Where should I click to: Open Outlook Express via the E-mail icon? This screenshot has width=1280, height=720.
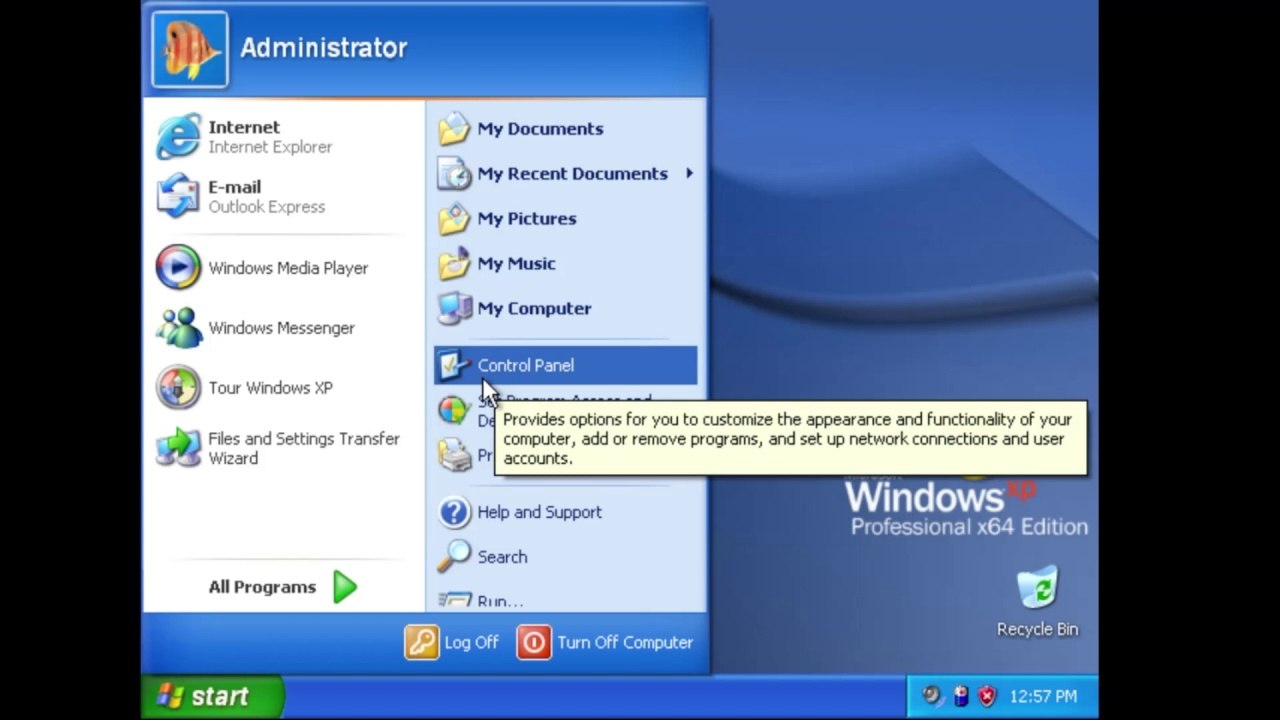click(x=178, y=196)
